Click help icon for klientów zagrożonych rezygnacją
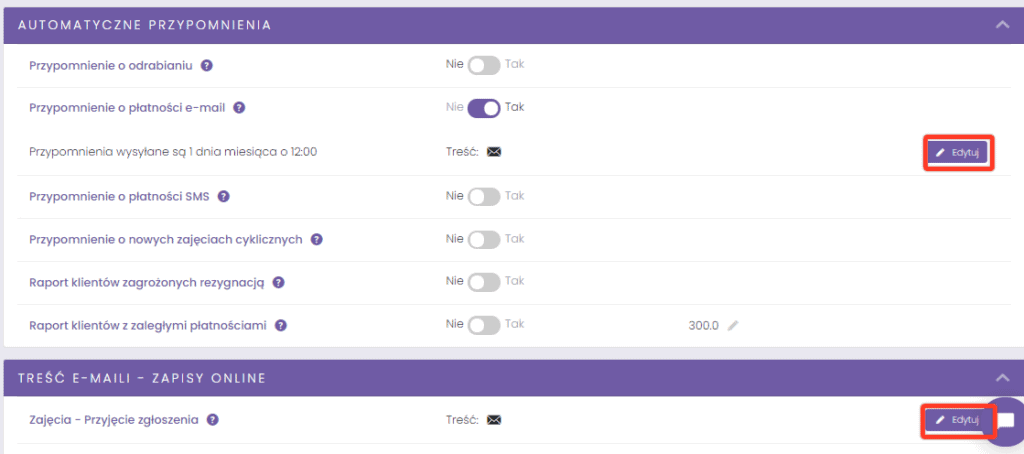This screenshot has height=454, width=1024. coord(279,283)
